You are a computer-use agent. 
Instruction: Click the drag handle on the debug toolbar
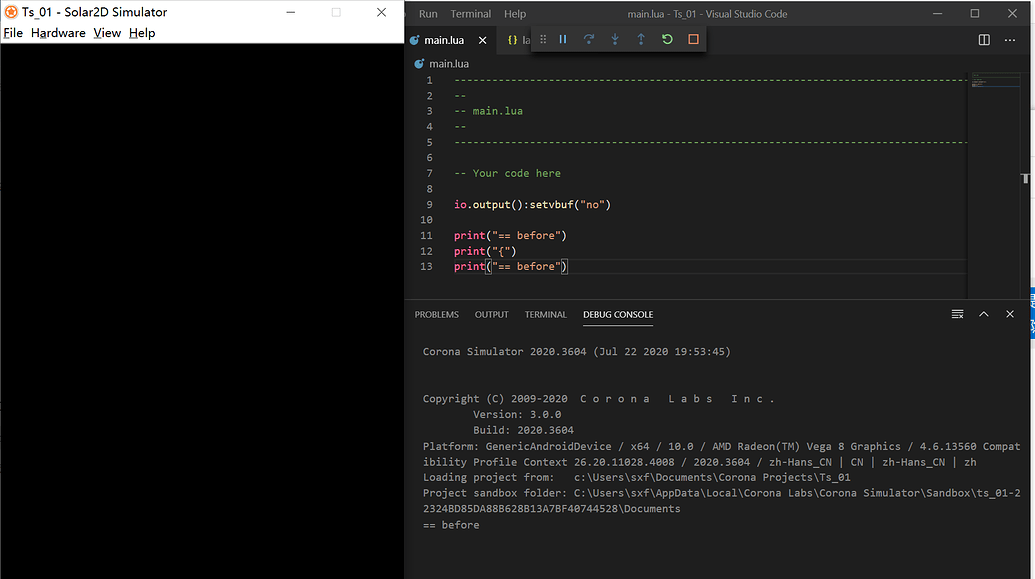543,39
